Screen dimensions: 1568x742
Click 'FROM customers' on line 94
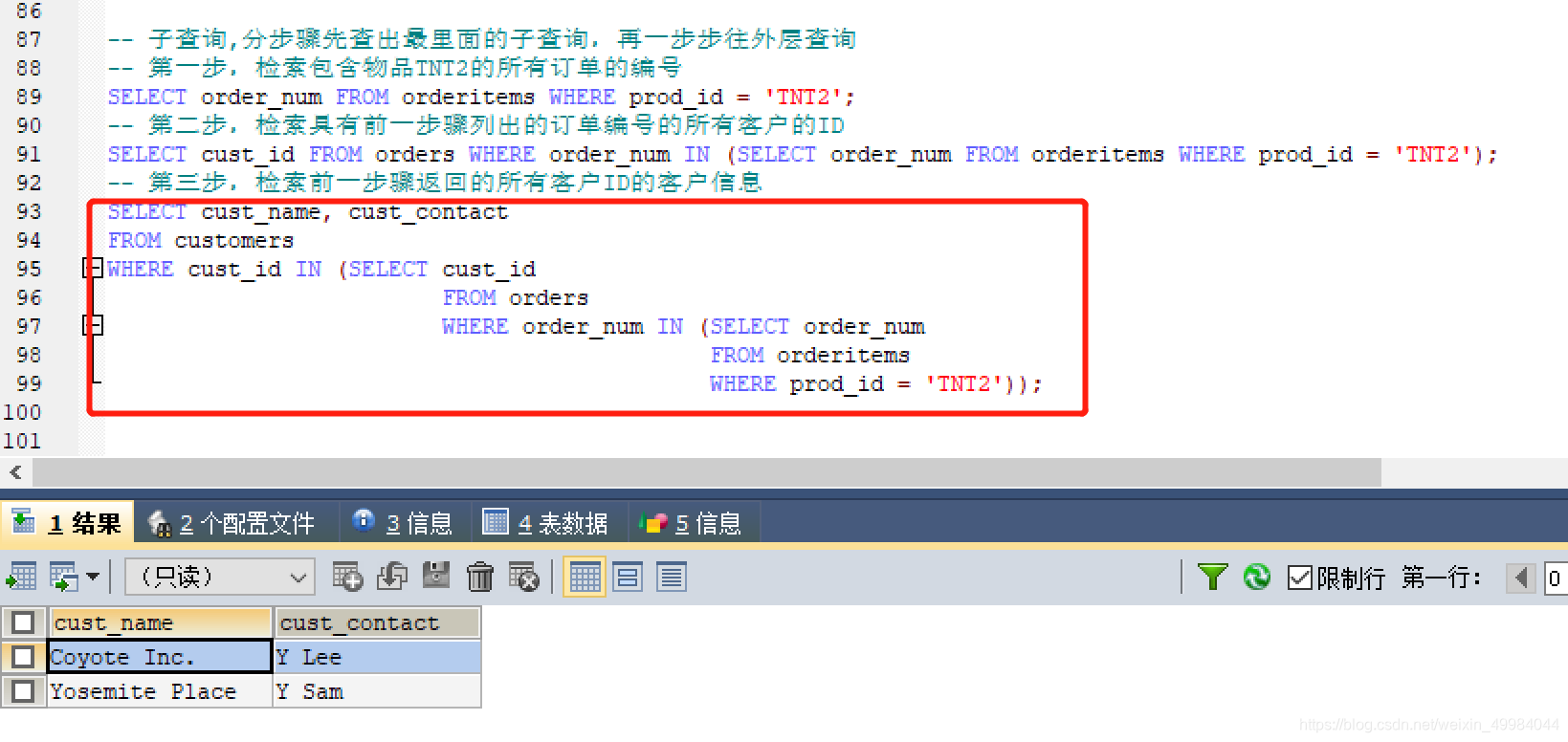[201, 240]
